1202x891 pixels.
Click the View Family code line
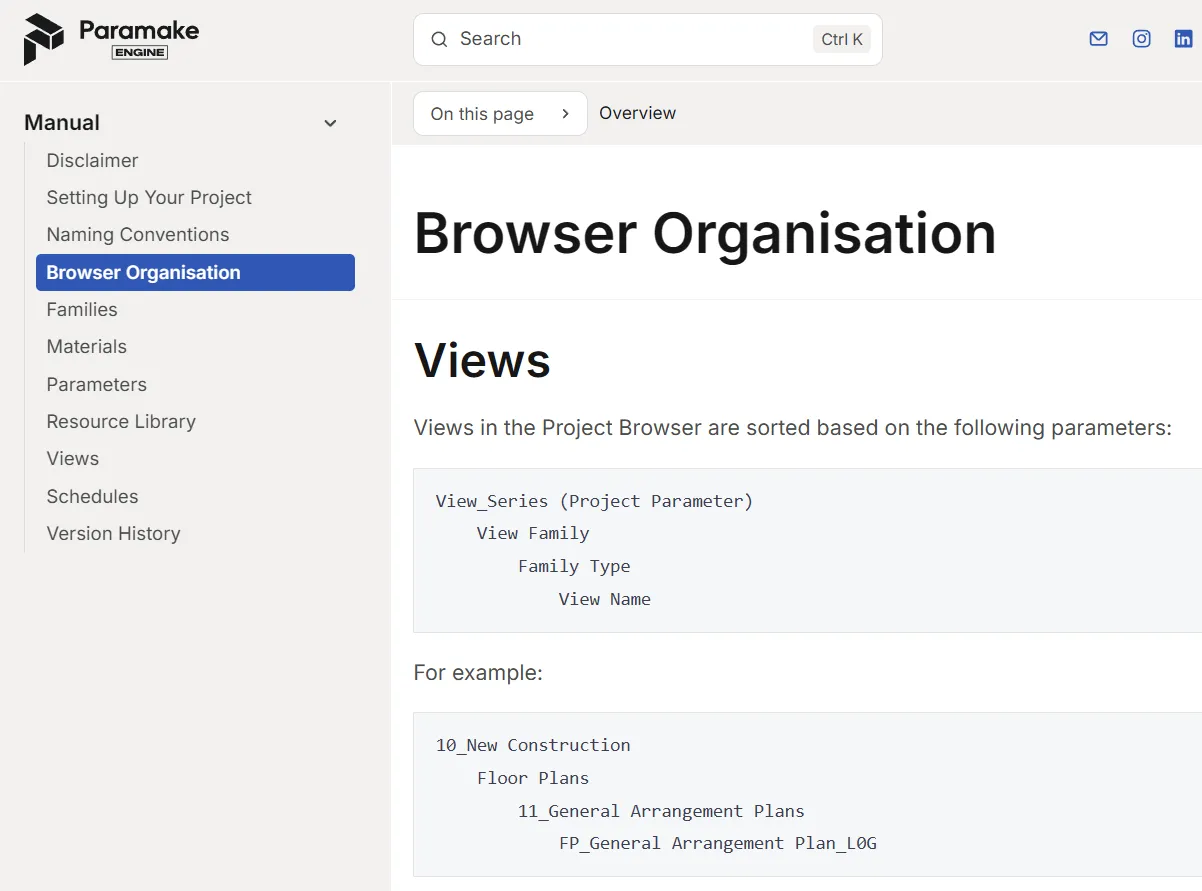[x=533, y=534]
